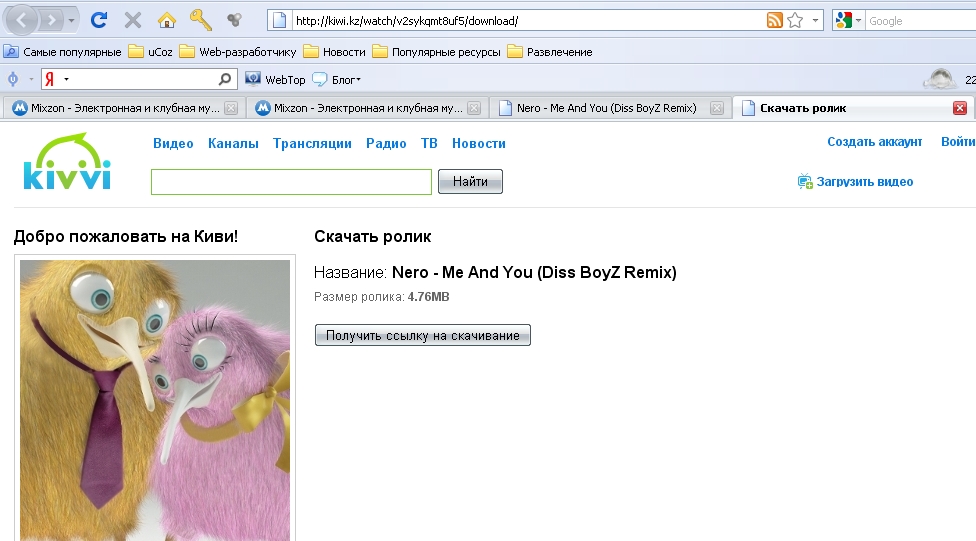Stop loading with the X icon

[x=133, y=21]
